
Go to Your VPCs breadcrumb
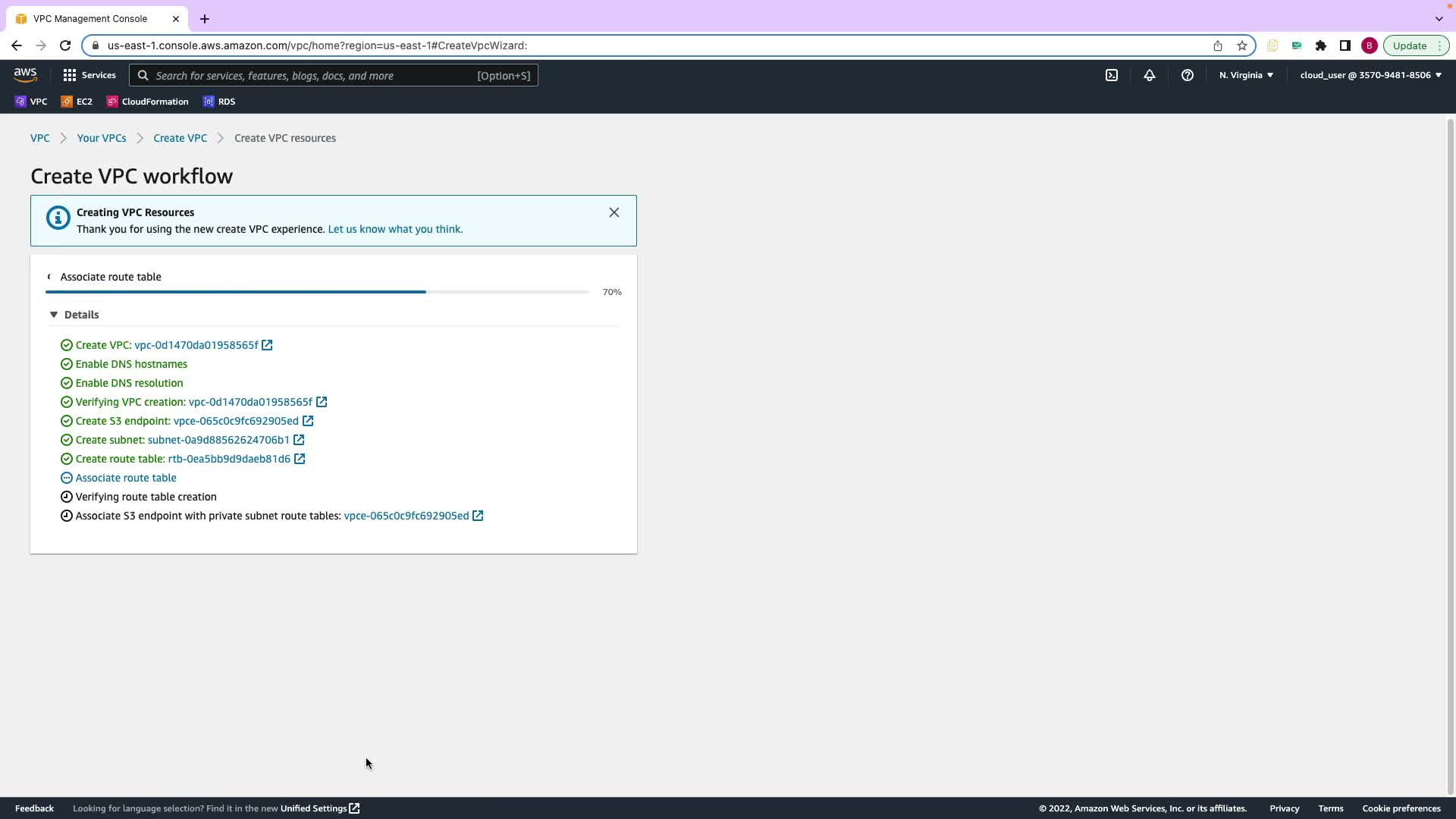coord(102,138)
